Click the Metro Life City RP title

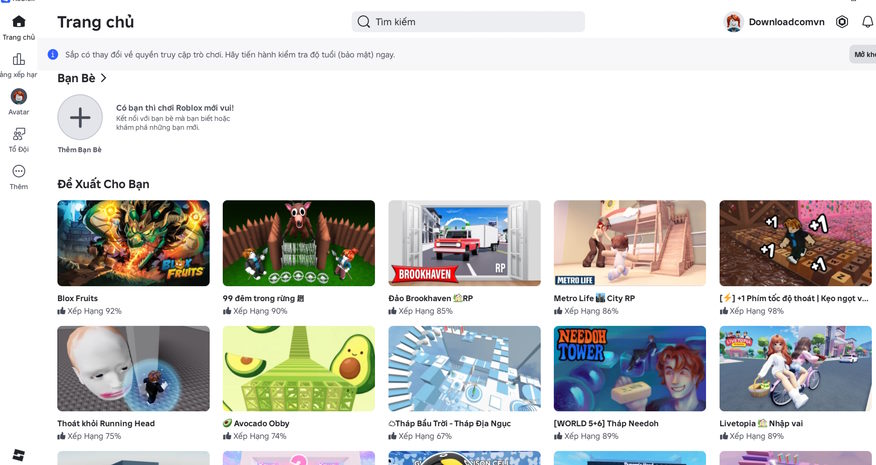pos(594,298)
